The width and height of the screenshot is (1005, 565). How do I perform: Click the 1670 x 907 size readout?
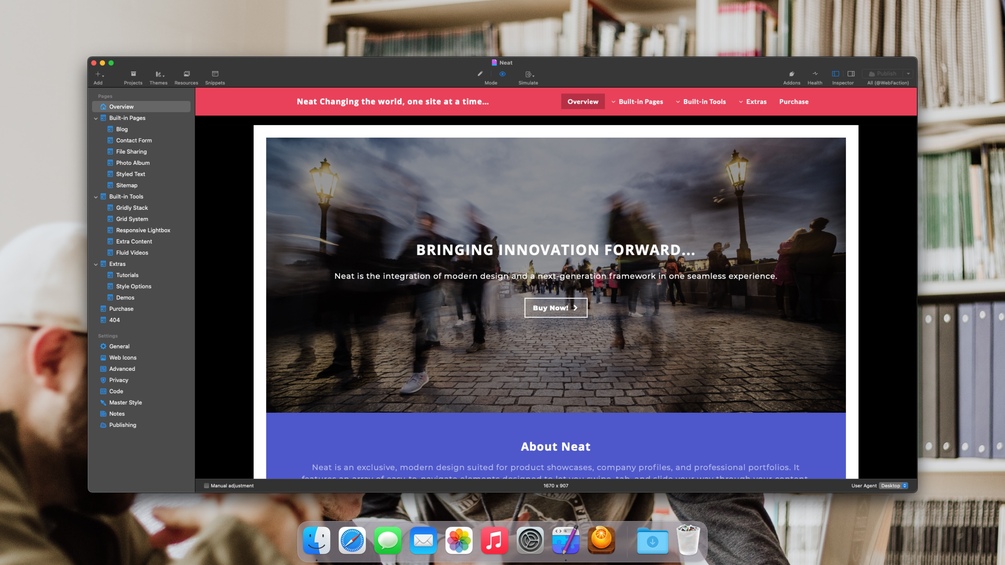coord(556,486)
